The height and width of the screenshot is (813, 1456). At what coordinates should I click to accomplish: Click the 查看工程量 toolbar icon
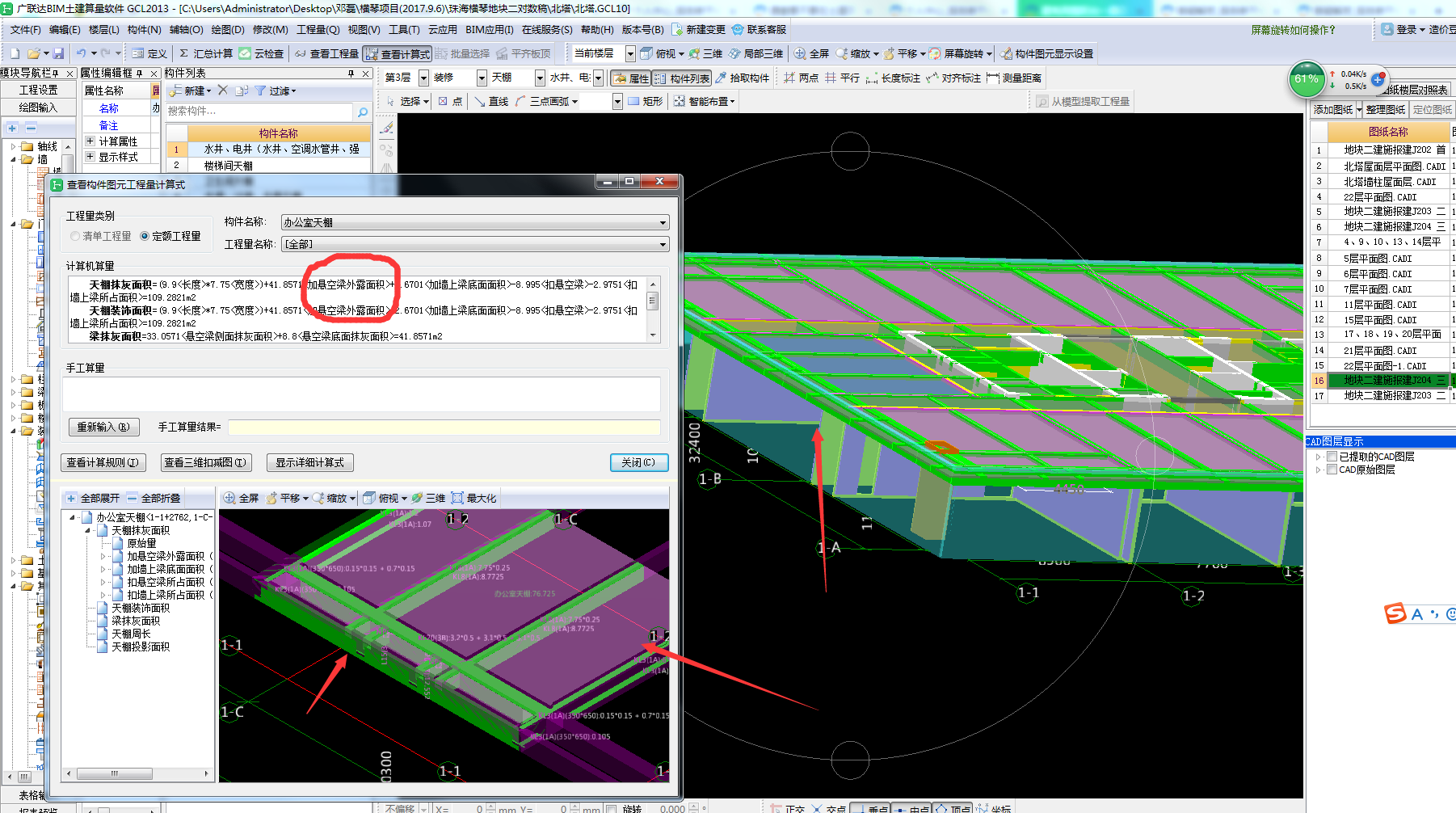(301, 53)
